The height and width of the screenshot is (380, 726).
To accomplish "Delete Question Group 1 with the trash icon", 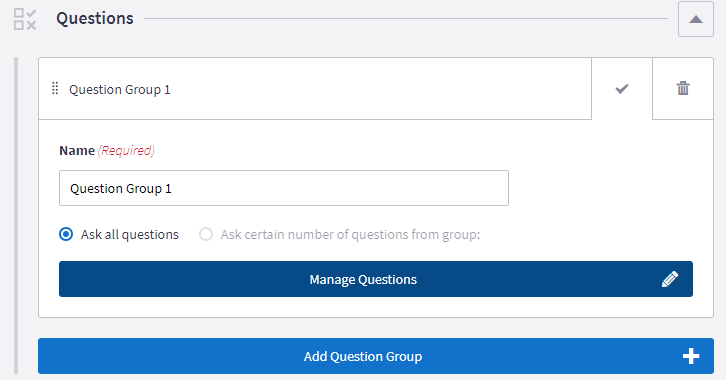I will [x=683, y=88].
